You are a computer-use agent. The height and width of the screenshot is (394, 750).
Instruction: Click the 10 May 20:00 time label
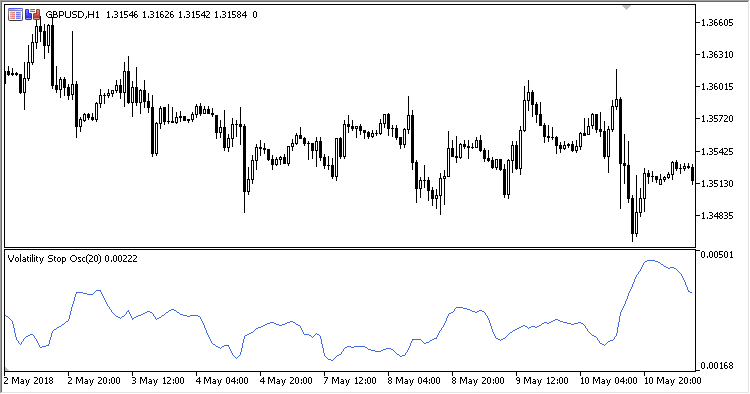[673, 381]
